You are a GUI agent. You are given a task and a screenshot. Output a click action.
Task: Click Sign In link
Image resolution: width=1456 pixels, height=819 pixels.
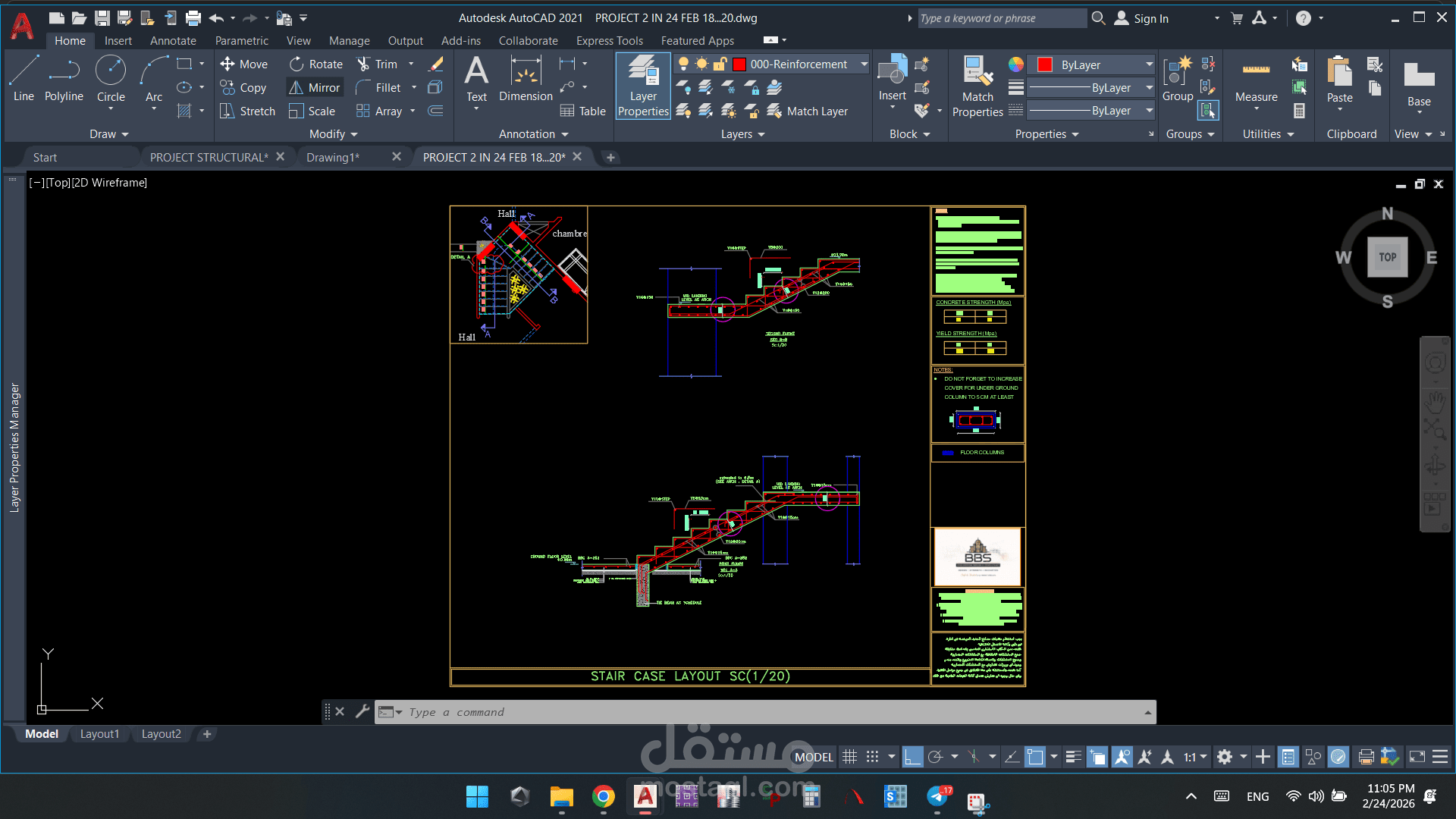click(1150, 18)
